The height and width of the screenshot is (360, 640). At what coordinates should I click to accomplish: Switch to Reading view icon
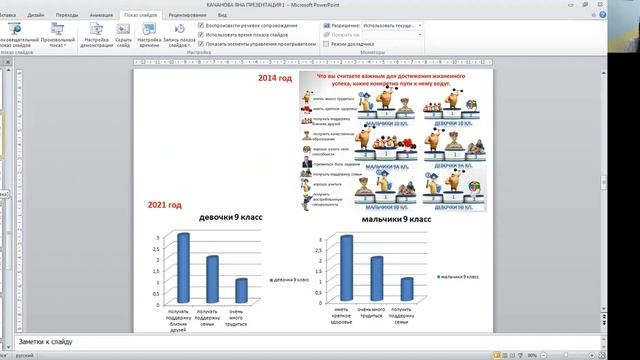click(513, 356)
